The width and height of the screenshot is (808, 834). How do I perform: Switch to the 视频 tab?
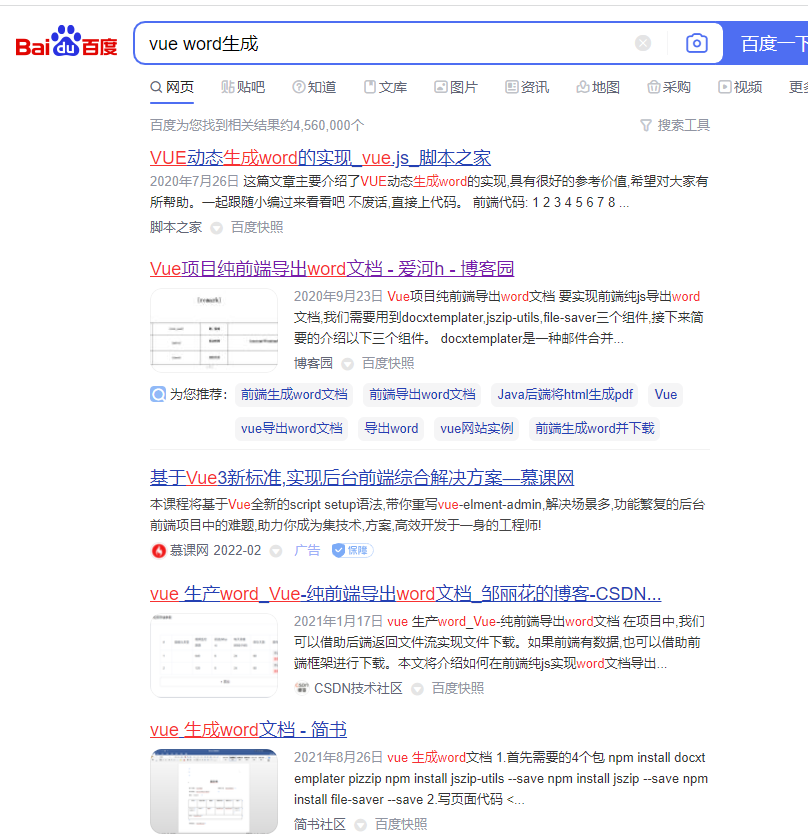click(x=740, y=87)
